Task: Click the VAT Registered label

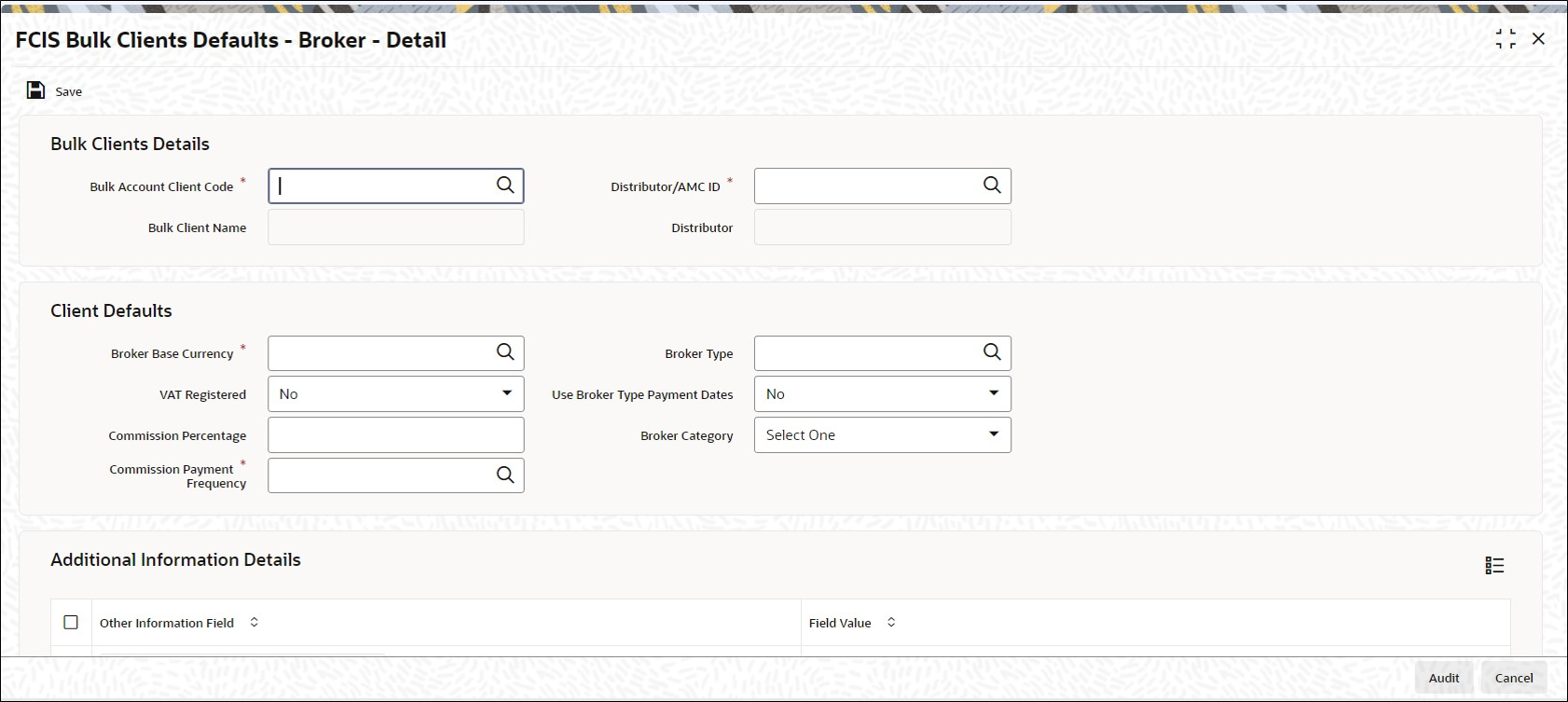Action: point(202,394)
